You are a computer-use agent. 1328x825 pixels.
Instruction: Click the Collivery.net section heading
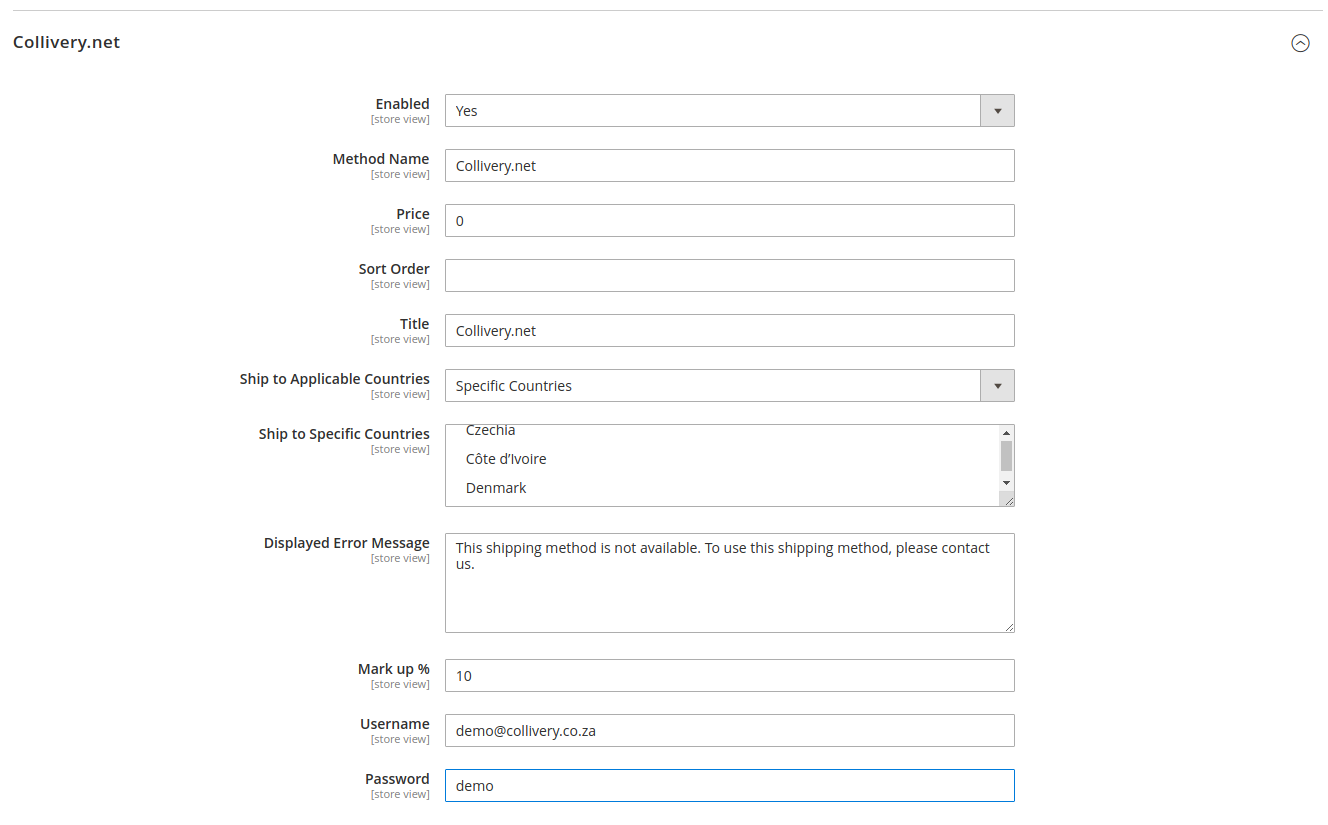pos(67,43)
